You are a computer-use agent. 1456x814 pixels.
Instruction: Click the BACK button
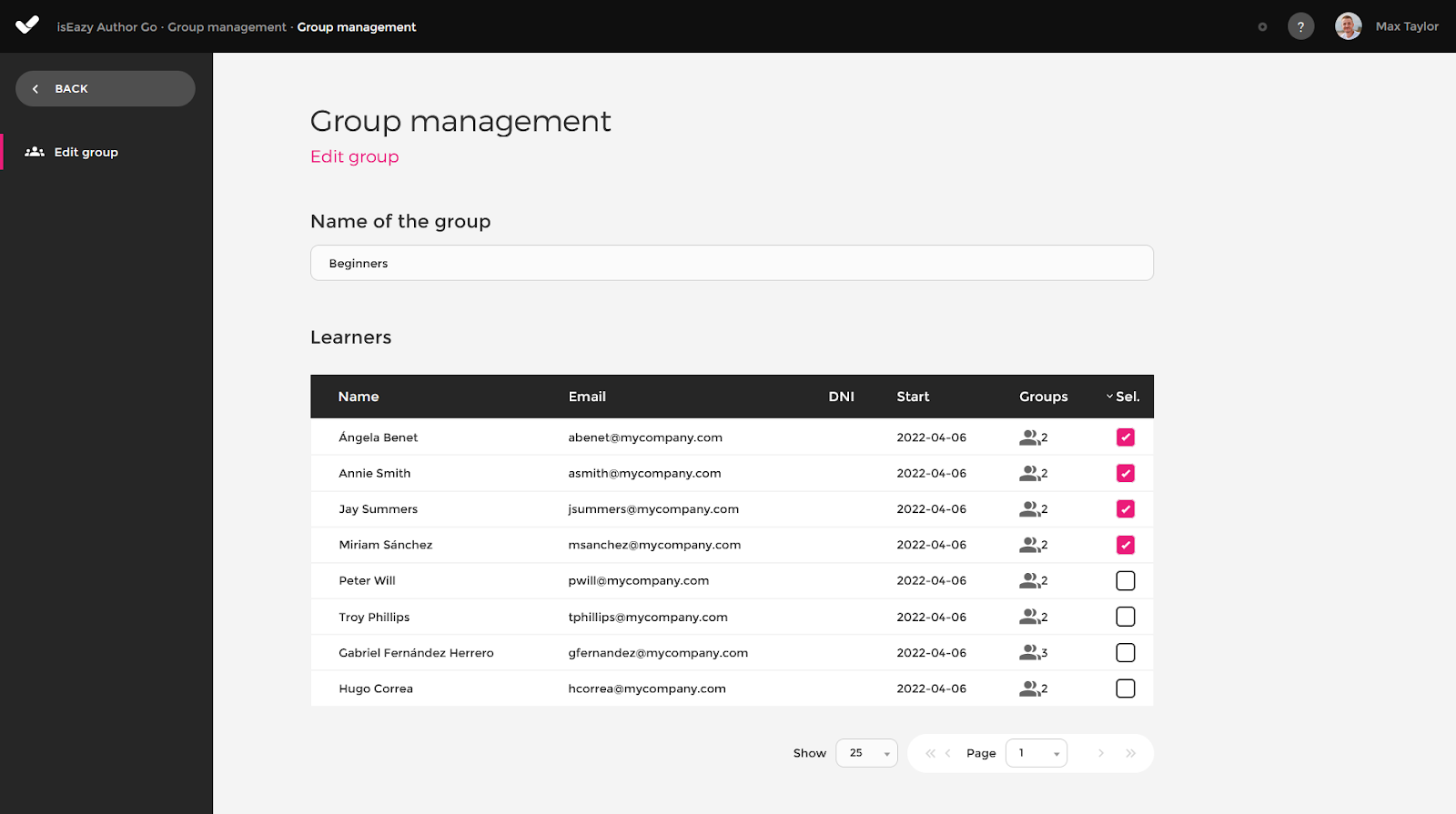(106, 88)
